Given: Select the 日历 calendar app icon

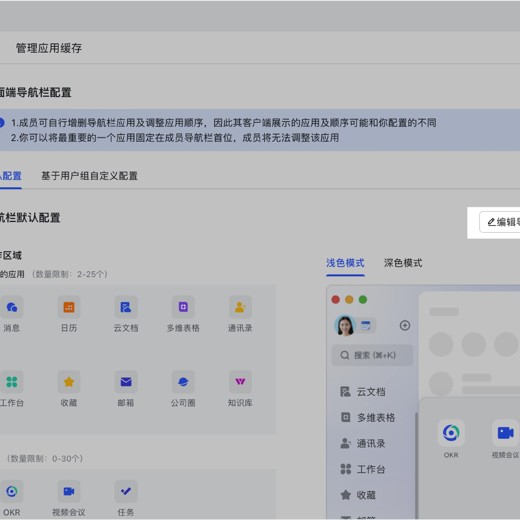Looking at the screenshot, I should [x=69, y=307].
